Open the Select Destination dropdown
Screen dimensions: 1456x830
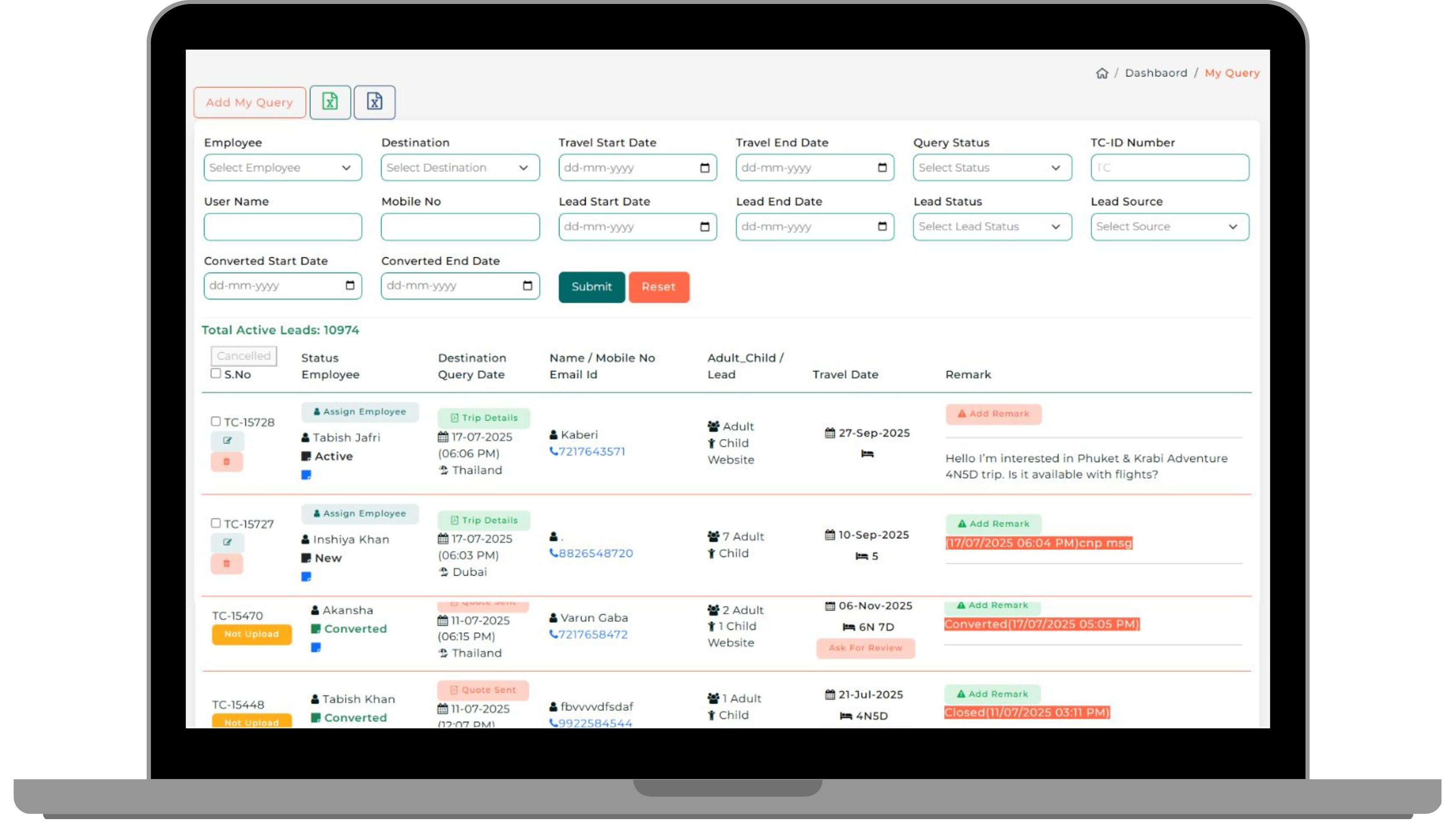coord(460,168)
